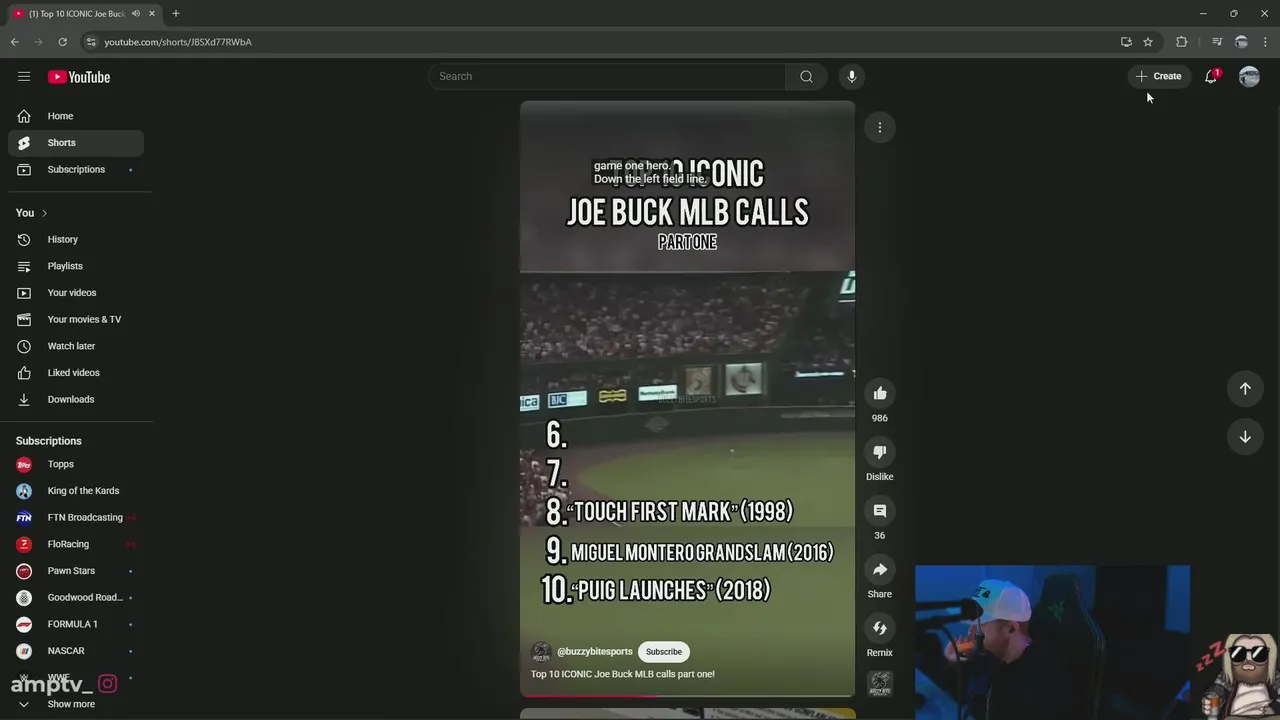Open NASCAR channel
1280x720 pixels.
pos(76,651)
